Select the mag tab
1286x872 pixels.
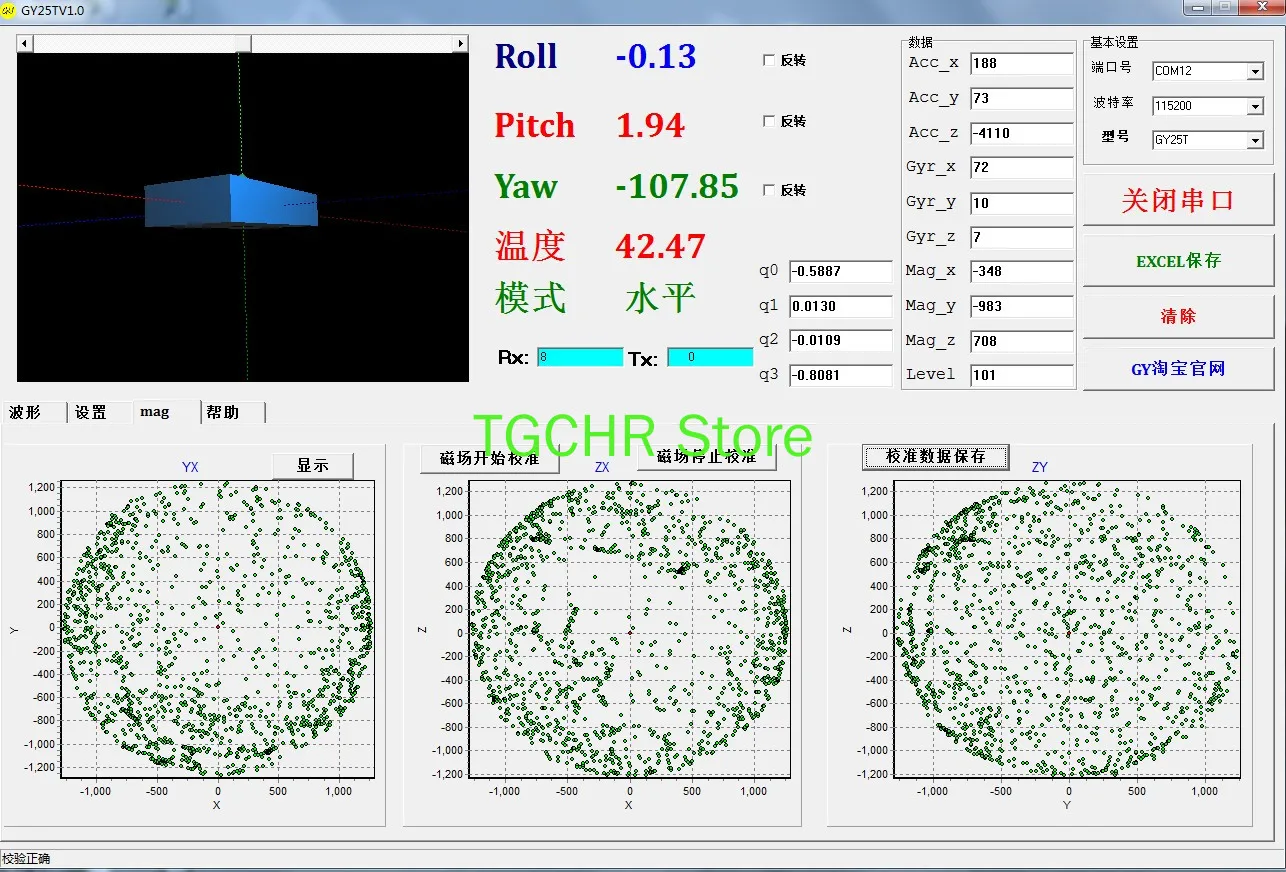click(x=166, y=411)
